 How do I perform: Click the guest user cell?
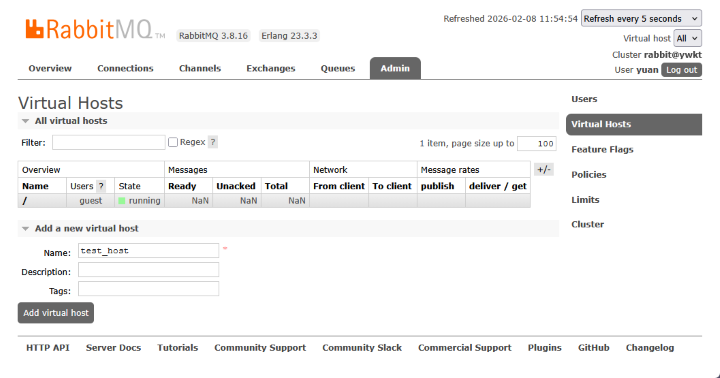tap(90, 201)
